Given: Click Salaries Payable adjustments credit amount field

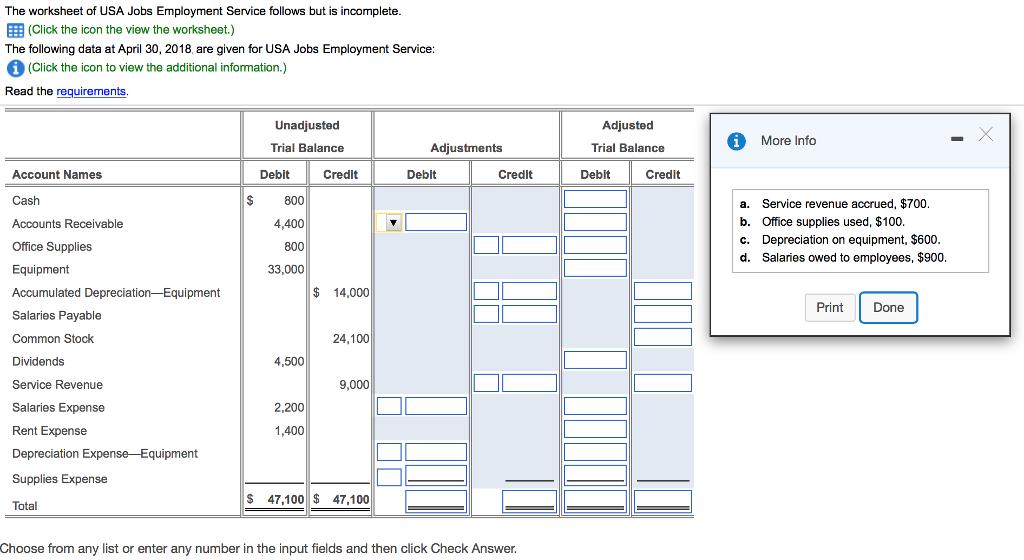Looking at the screenshot, I should (529, 314).
